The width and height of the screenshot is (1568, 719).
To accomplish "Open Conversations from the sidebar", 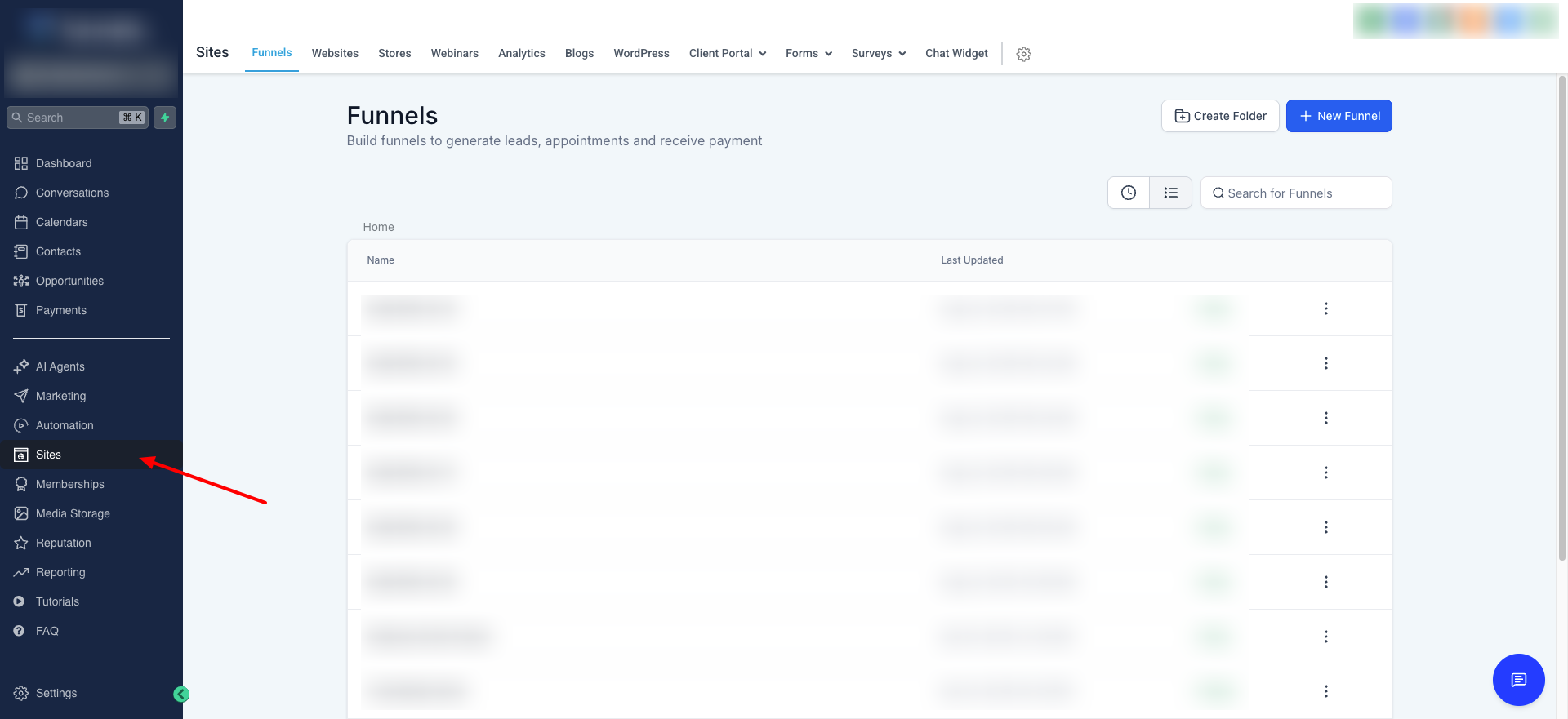I will [72, 193].
